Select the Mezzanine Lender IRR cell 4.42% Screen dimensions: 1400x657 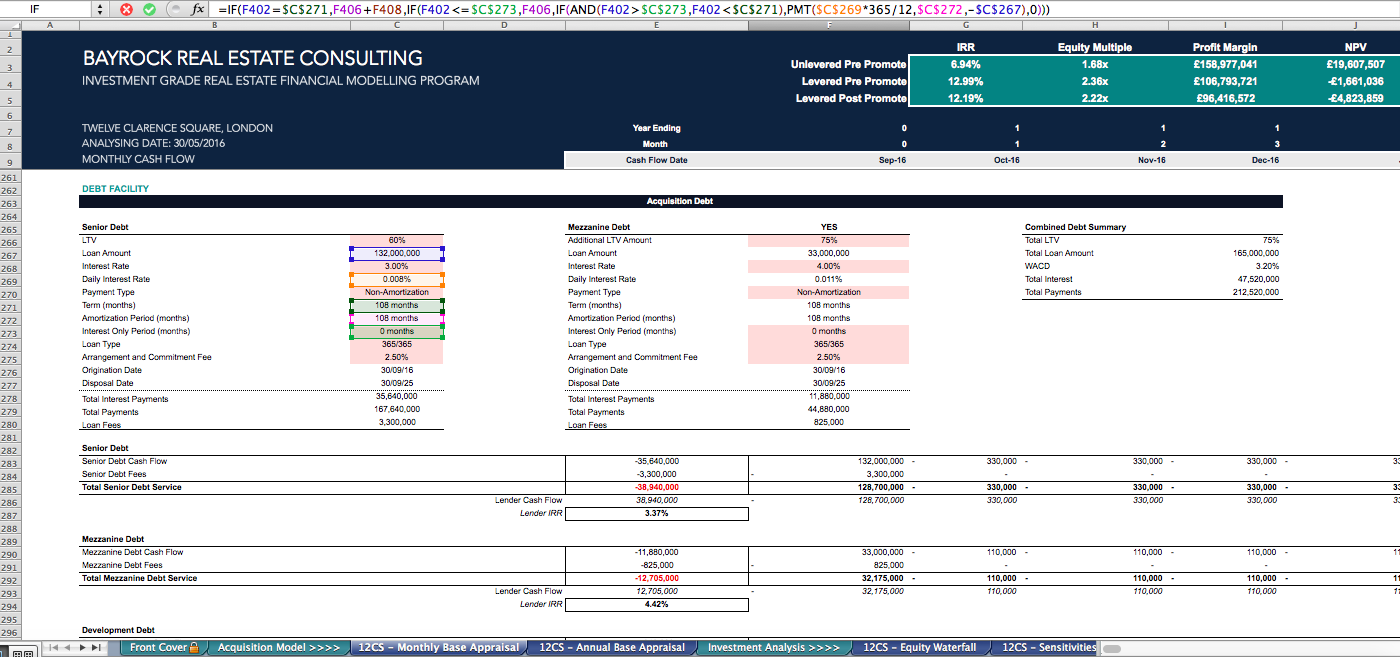point(656,605)
